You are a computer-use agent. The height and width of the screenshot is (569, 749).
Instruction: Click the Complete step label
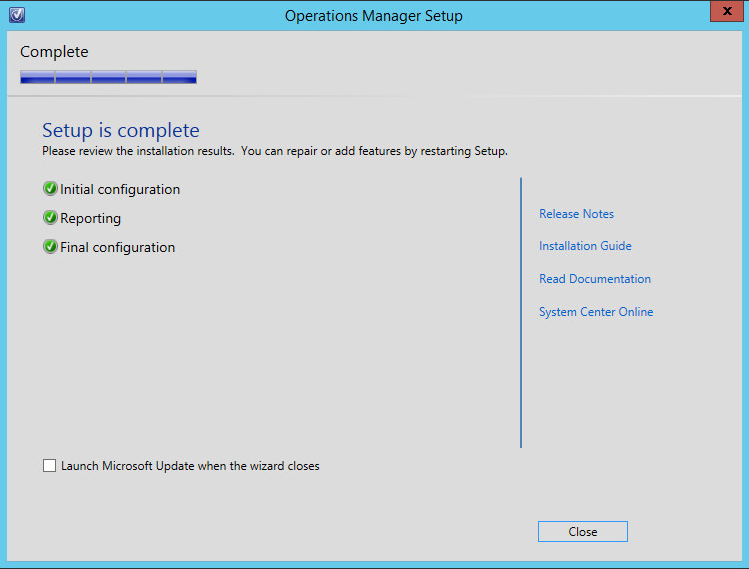click(54, 52)
